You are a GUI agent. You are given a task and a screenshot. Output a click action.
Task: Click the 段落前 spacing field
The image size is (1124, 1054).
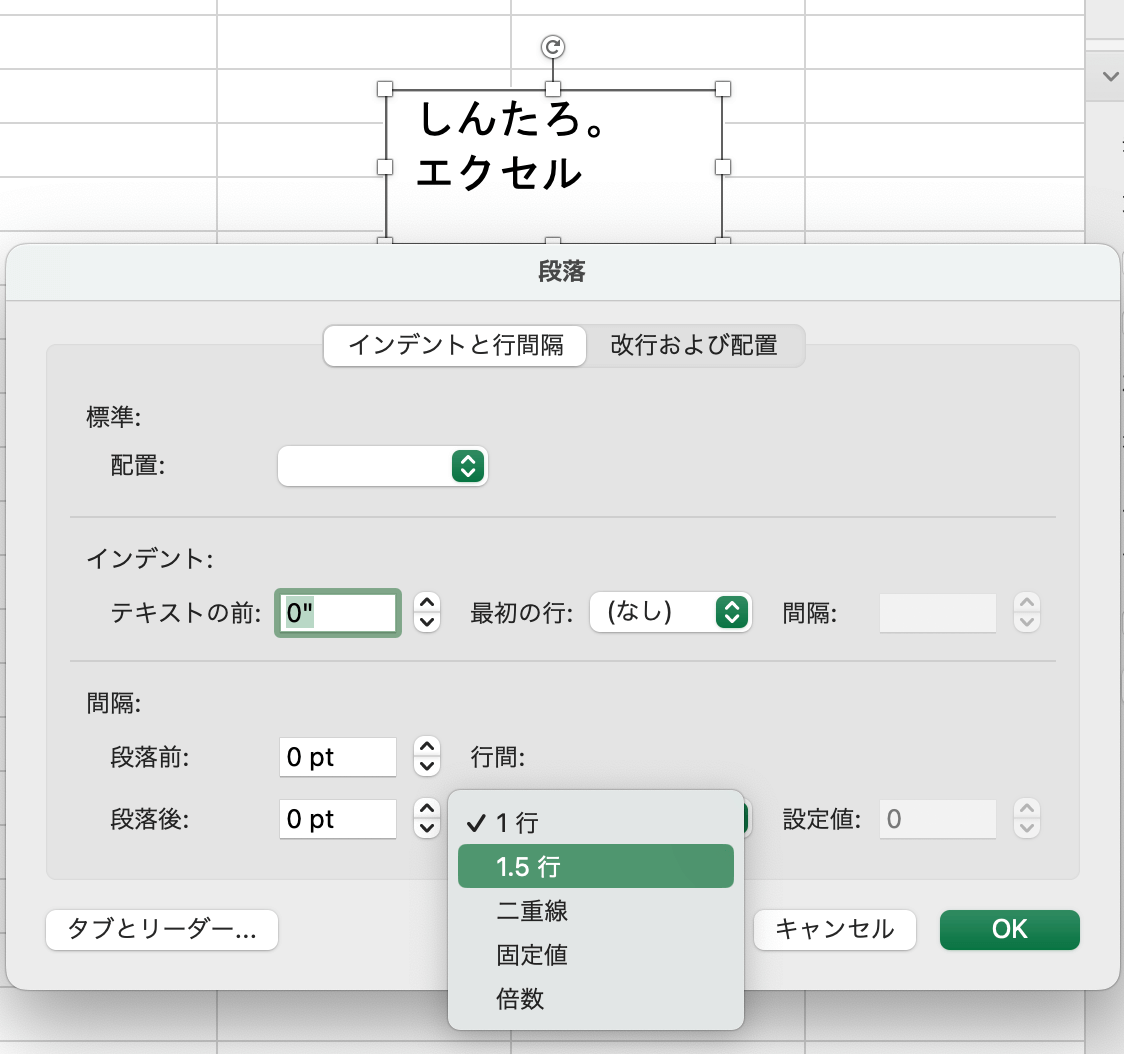pos(338,757)
